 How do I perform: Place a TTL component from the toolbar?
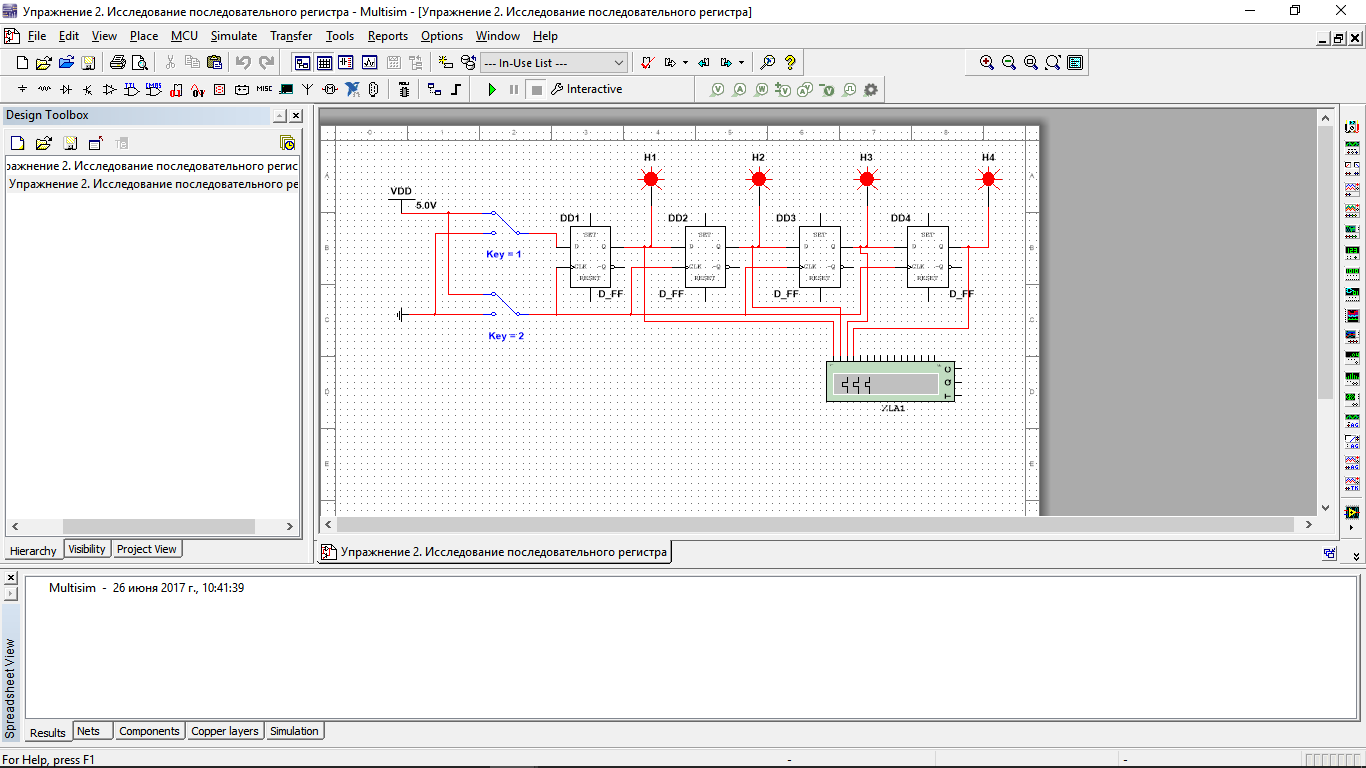pos(131,89)
